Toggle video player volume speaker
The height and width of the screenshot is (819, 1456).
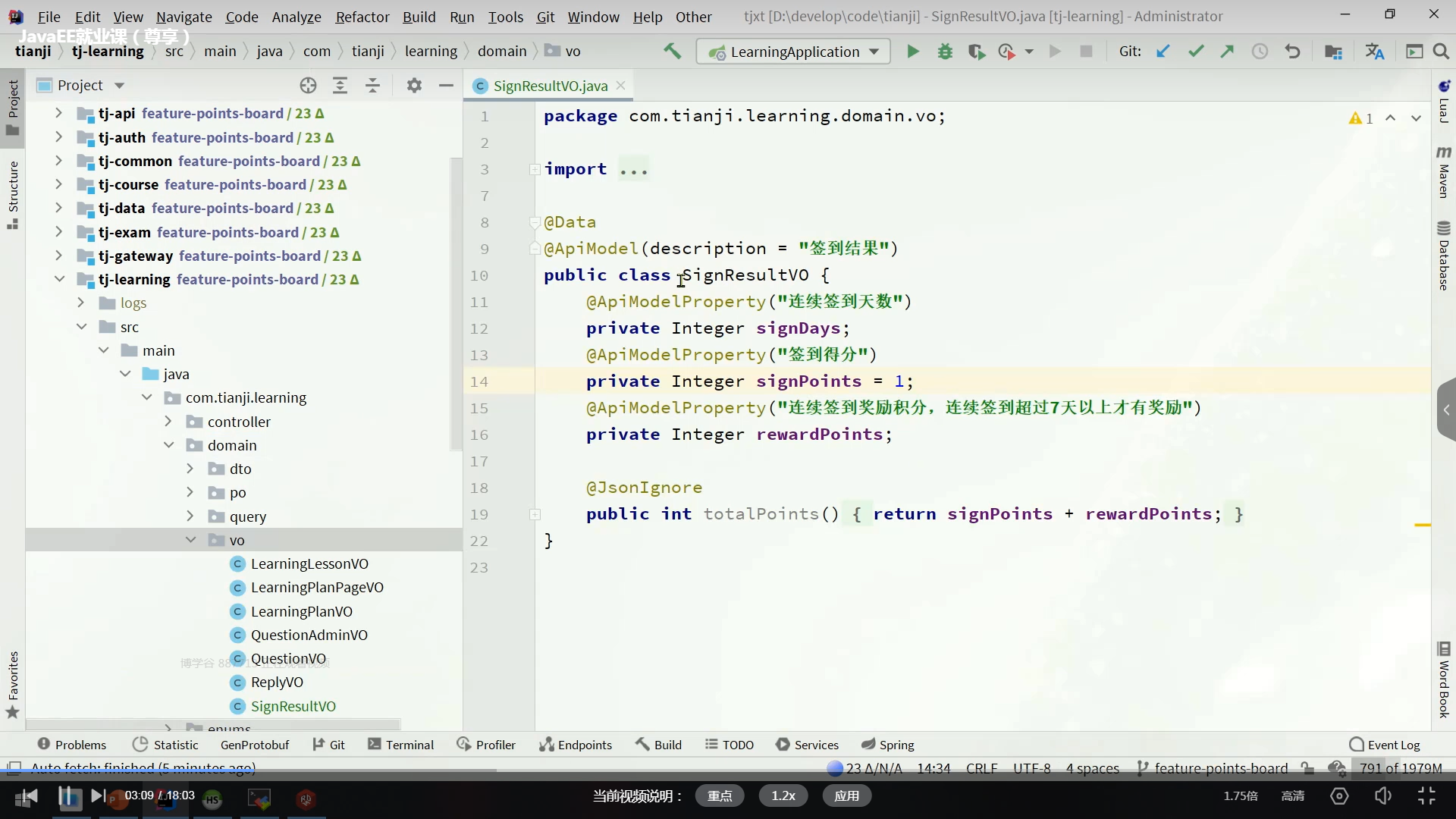click(x=1382, y=795)
